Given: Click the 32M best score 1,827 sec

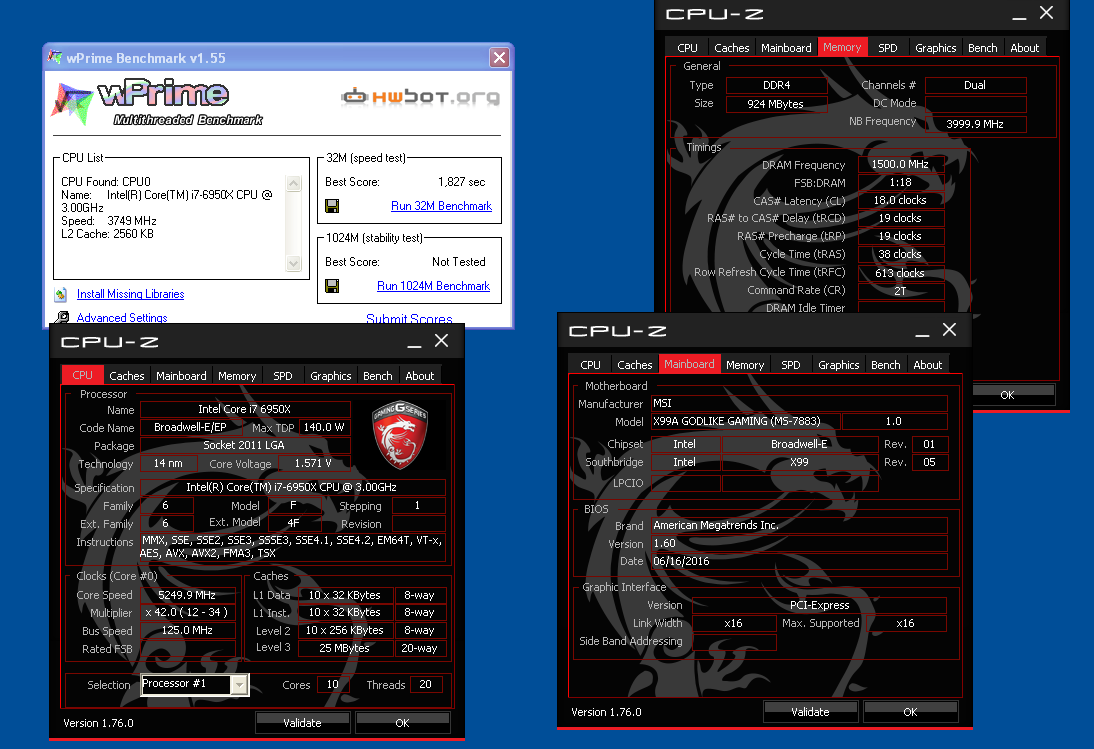Looking at the screenshot, I should click(461, 182).
